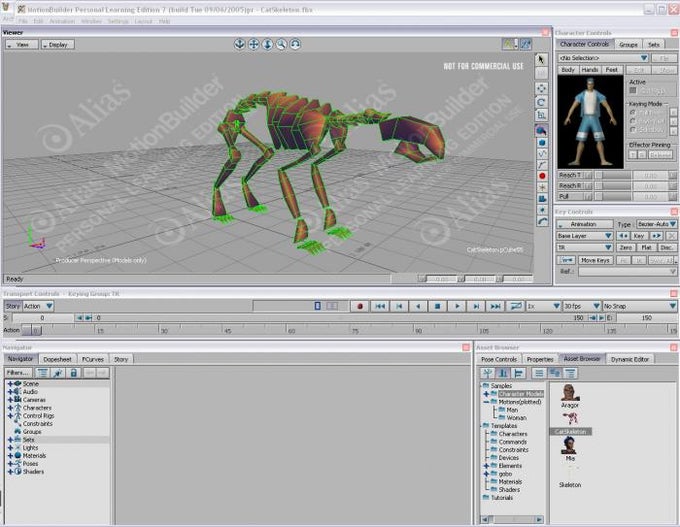Jump to the end of the take
The width and height of the screenshot is (680, 527).
point(495,306)
